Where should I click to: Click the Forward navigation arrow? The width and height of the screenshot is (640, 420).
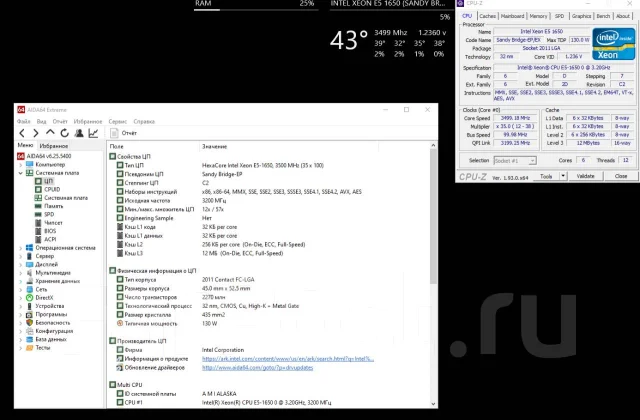click(36, 133)
